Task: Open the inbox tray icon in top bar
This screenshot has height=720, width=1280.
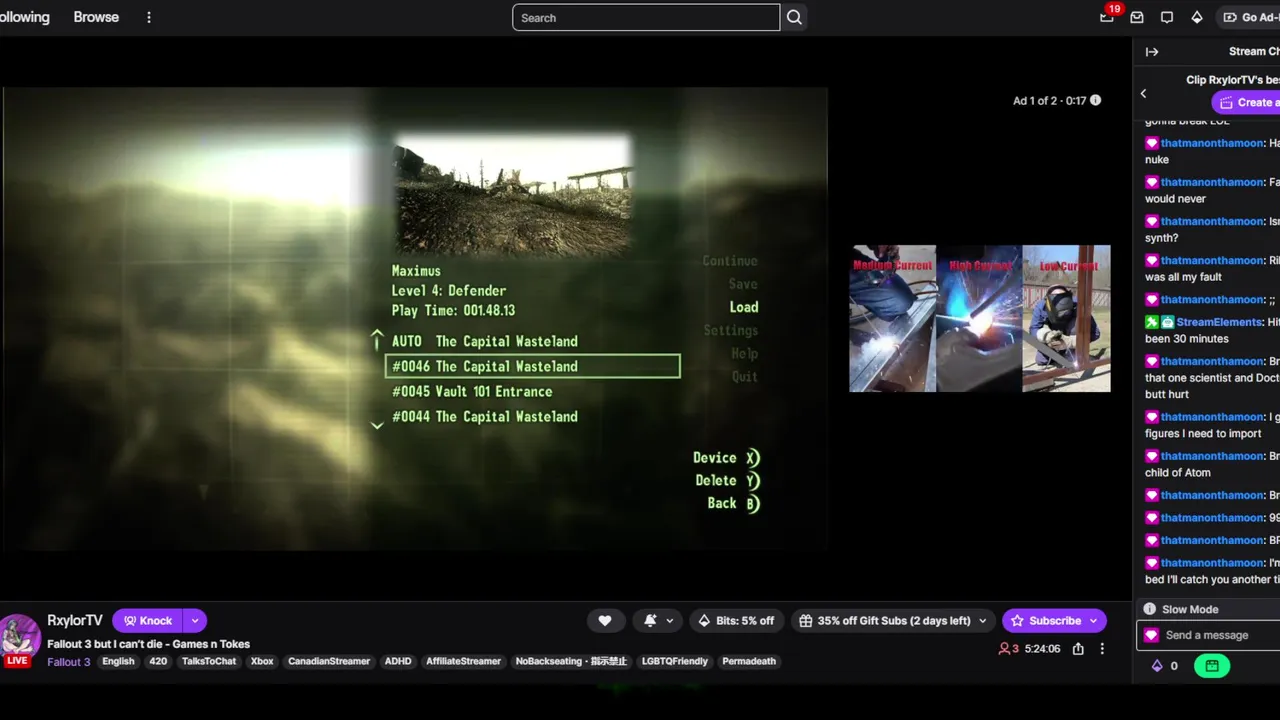Action: pyautogui.click(x=1137, y=17)
